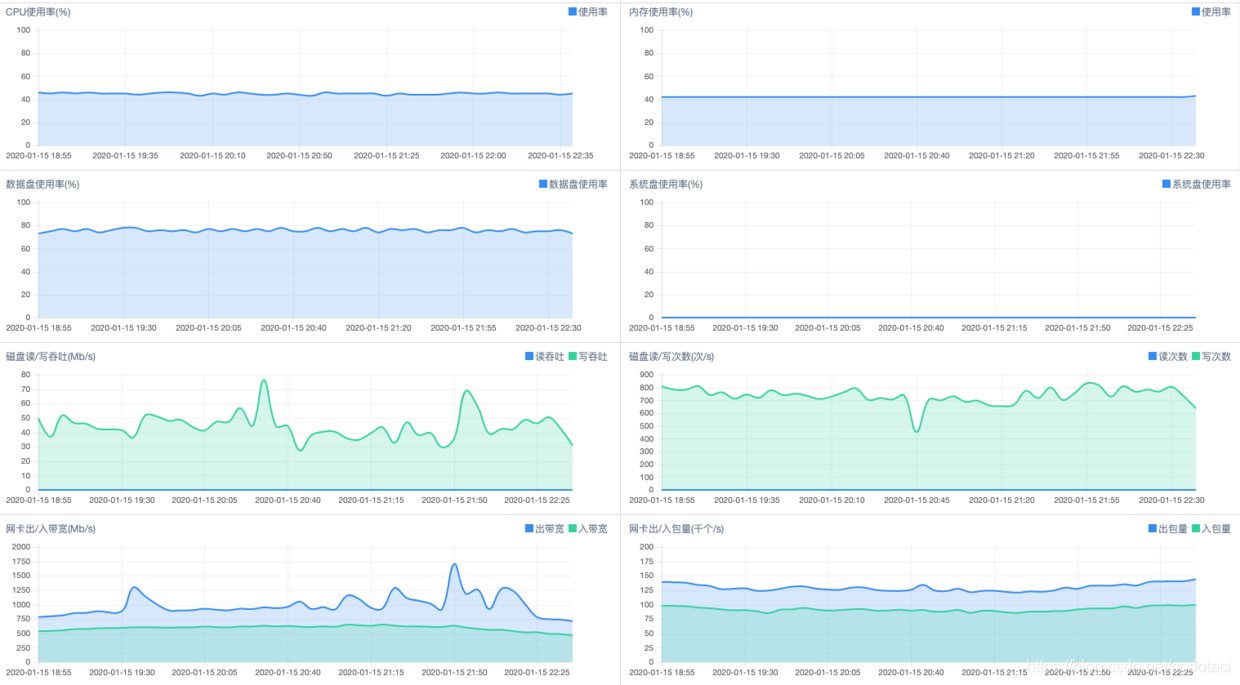Click the 1250 y-axis value on 网卡出/入带宽 chart

point(21,590)
